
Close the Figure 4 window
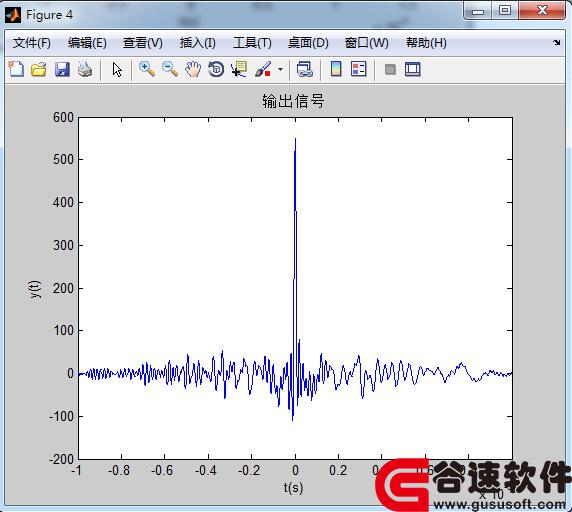542,11
